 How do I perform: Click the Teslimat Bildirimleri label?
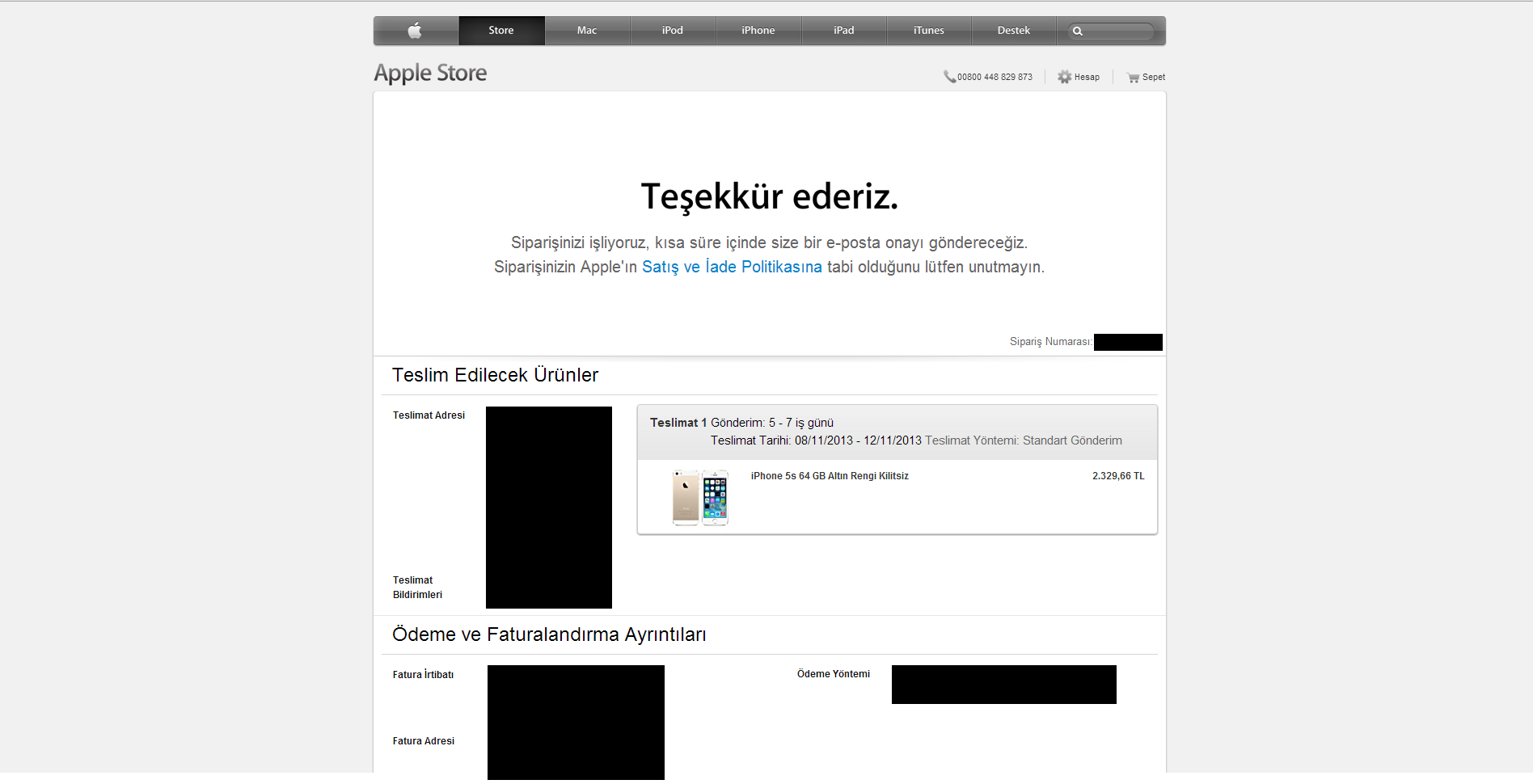[x=417, y=588]
